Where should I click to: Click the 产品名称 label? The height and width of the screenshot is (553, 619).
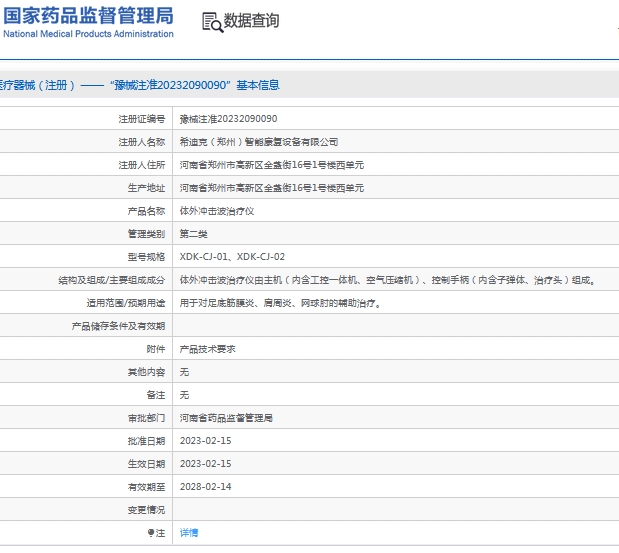tap(146, 211)
